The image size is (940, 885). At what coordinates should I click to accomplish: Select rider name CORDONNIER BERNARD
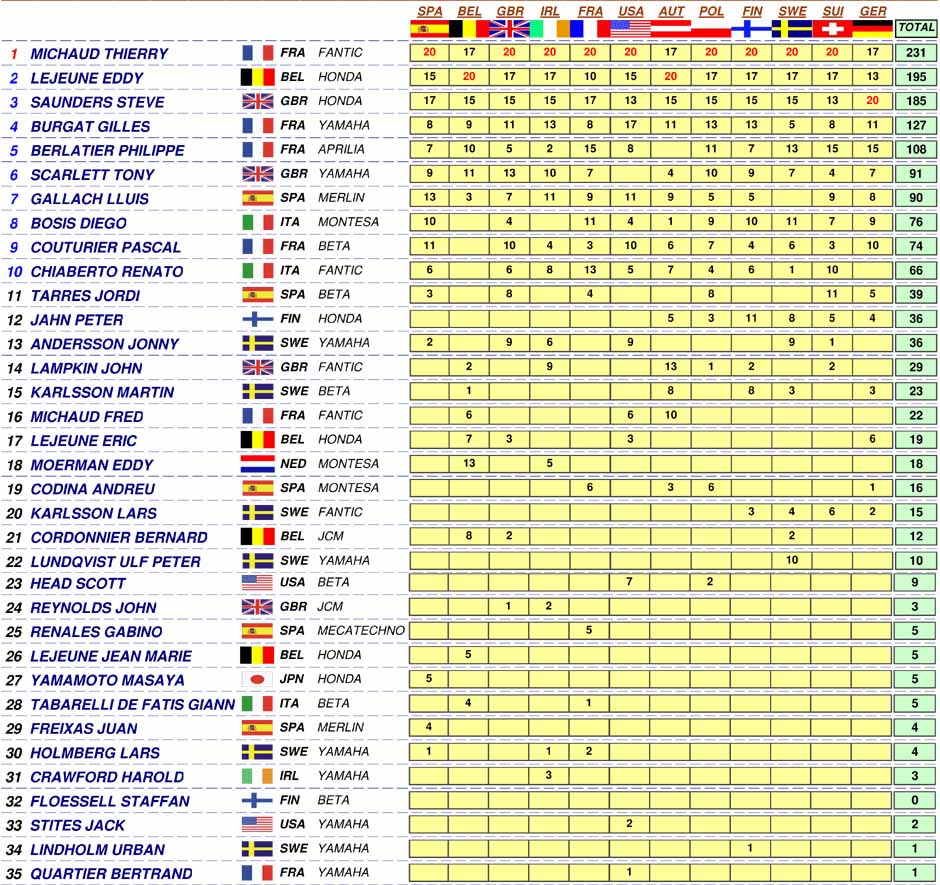pyautogui.click(x=119, y=538)
